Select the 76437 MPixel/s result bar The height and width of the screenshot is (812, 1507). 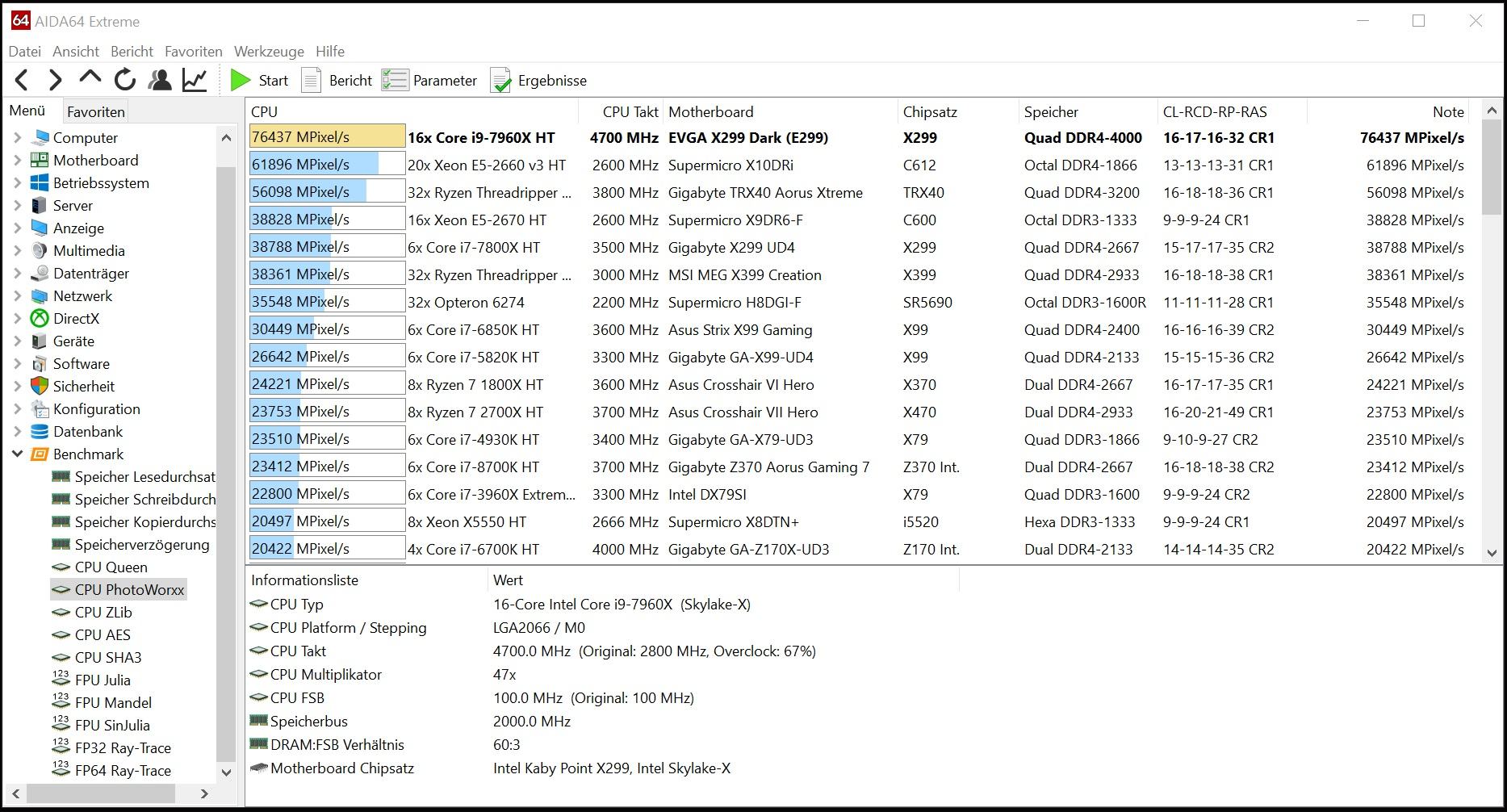[327, 137]
